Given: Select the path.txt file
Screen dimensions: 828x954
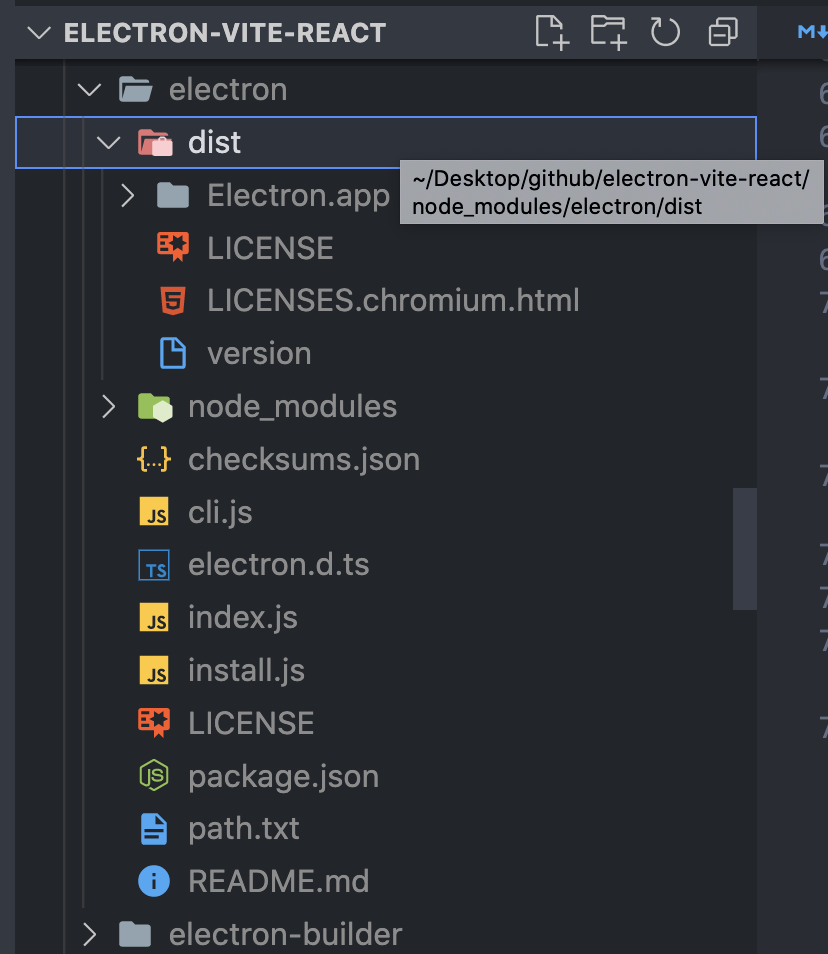Looking at the screenshot, I should [243, 828].
